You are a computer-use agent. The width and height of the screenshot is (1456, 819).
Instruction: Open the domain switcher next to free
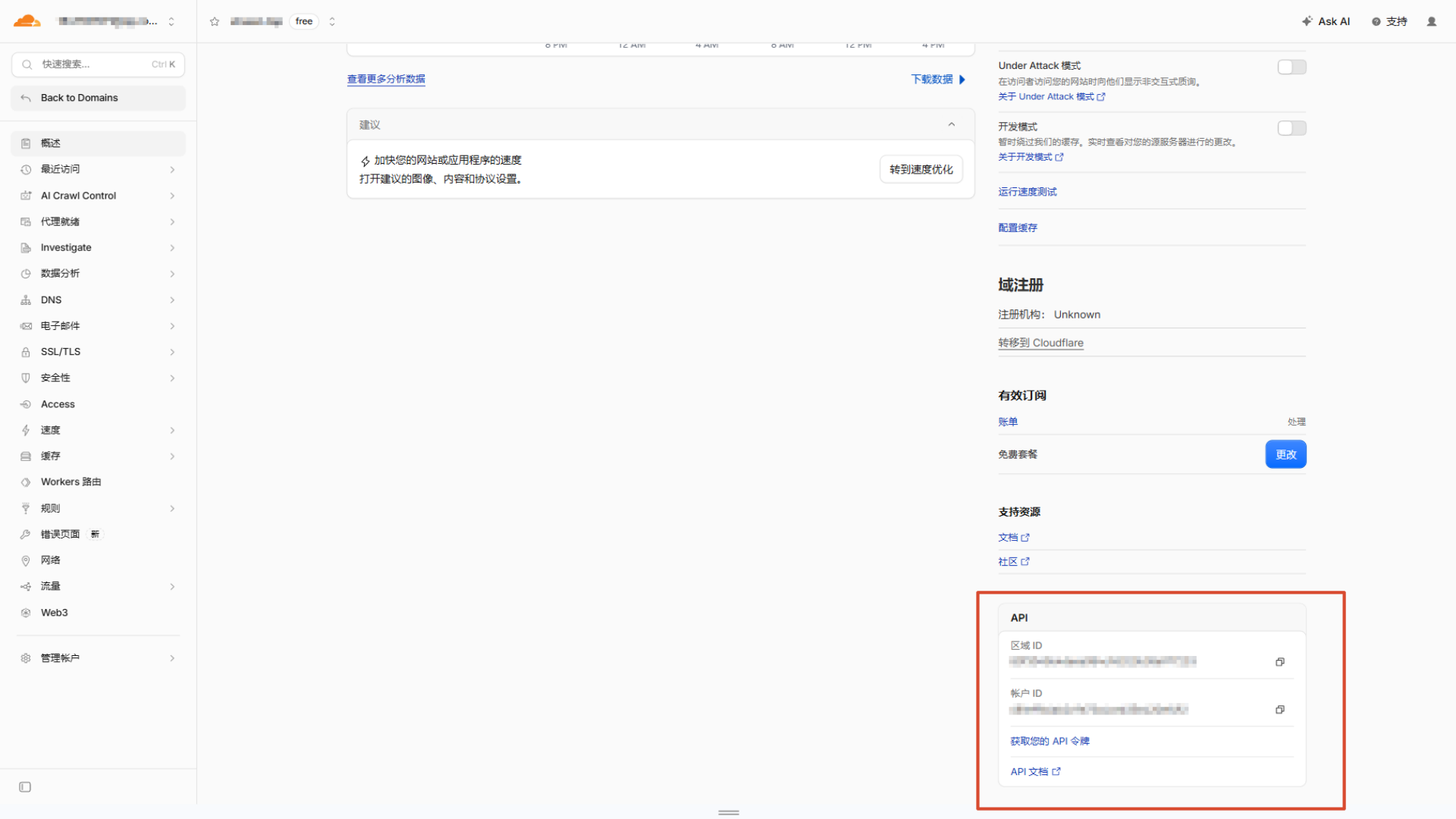coord(332,21)
